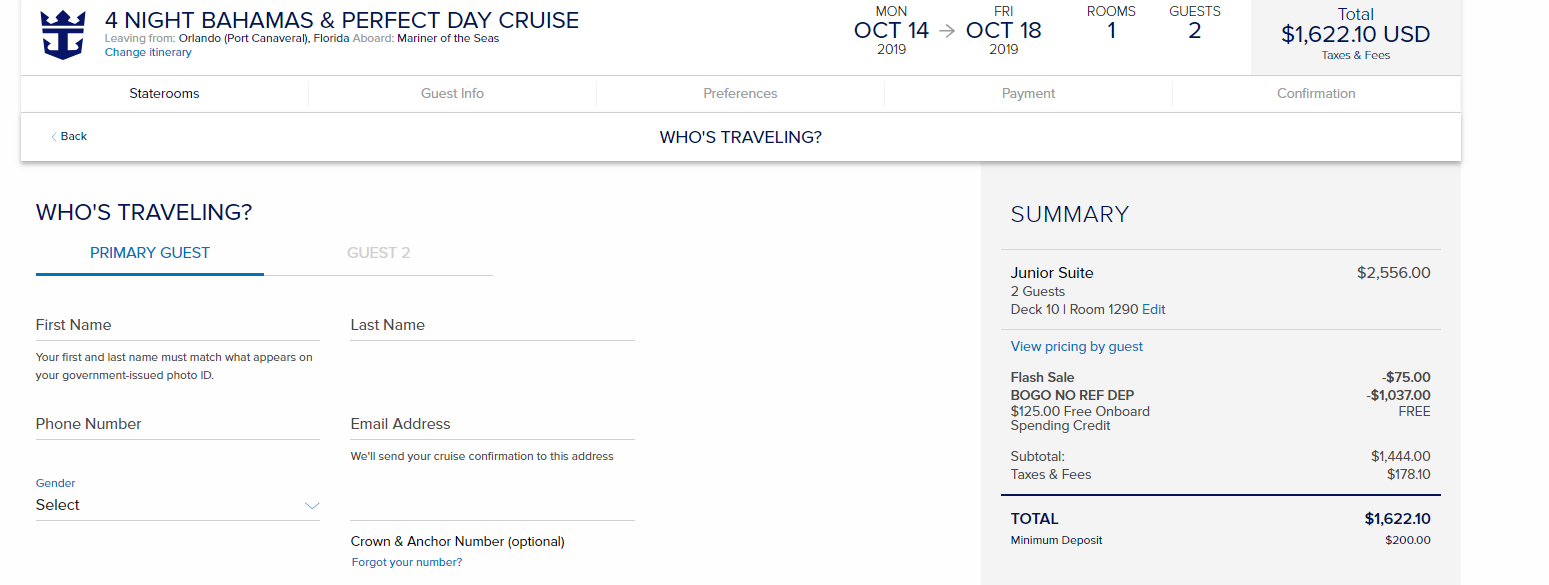The image size is (1549, 585).
Task: Open the Payment step
Action: [x=1028, y=93]
